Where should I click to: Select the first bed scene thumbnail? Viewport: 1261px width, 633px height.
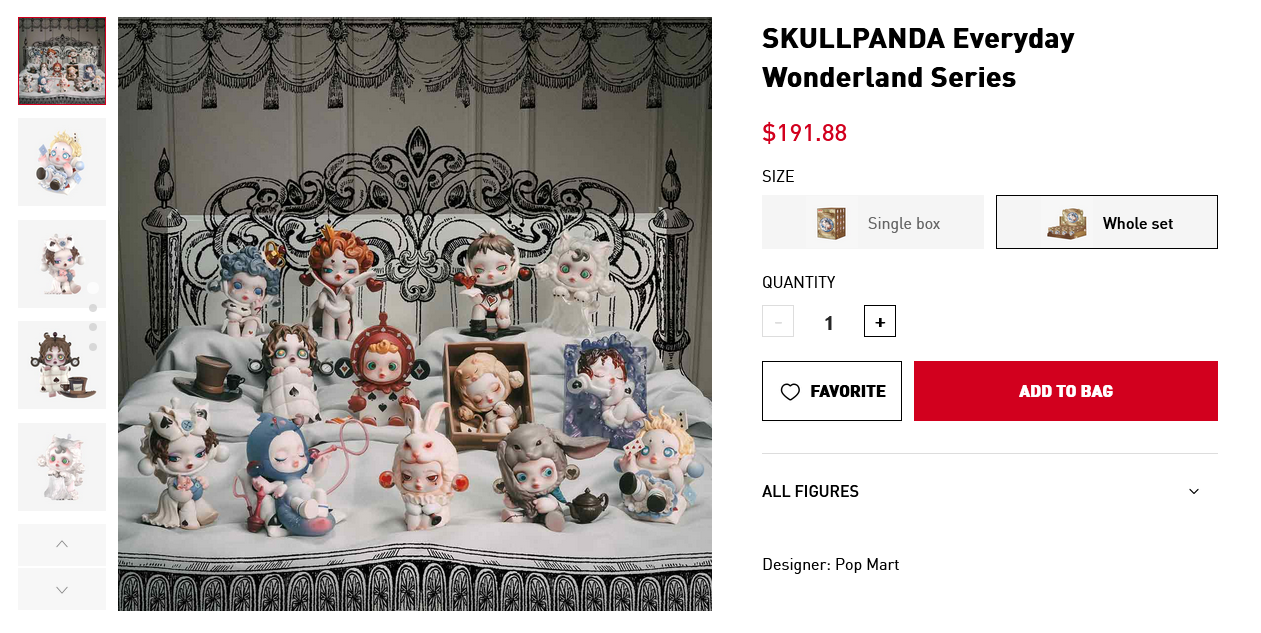pyautogui.click(x=62, y=61)
